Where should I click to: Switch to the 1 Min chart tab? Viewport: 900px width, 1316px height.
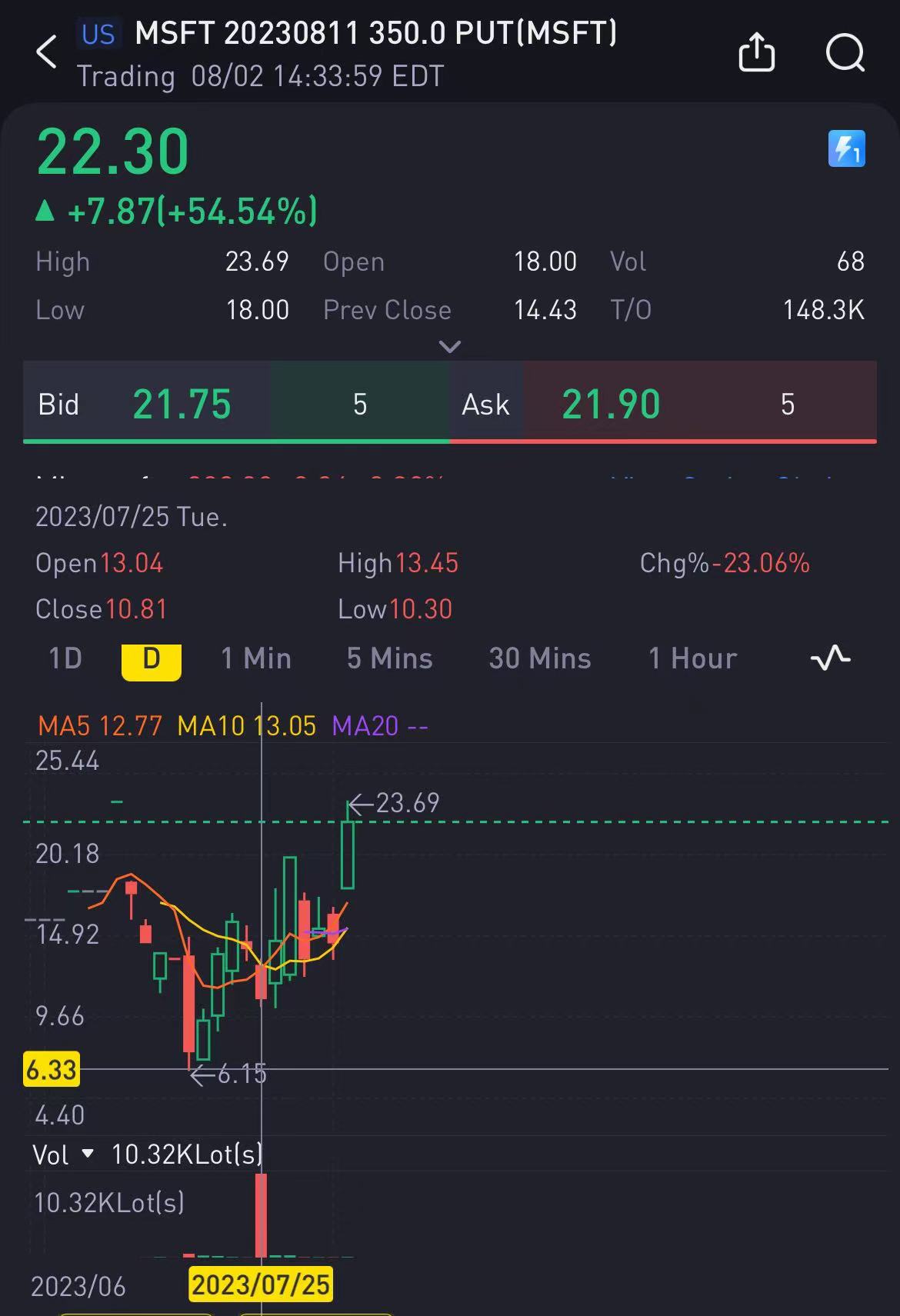tap(256, 658)
